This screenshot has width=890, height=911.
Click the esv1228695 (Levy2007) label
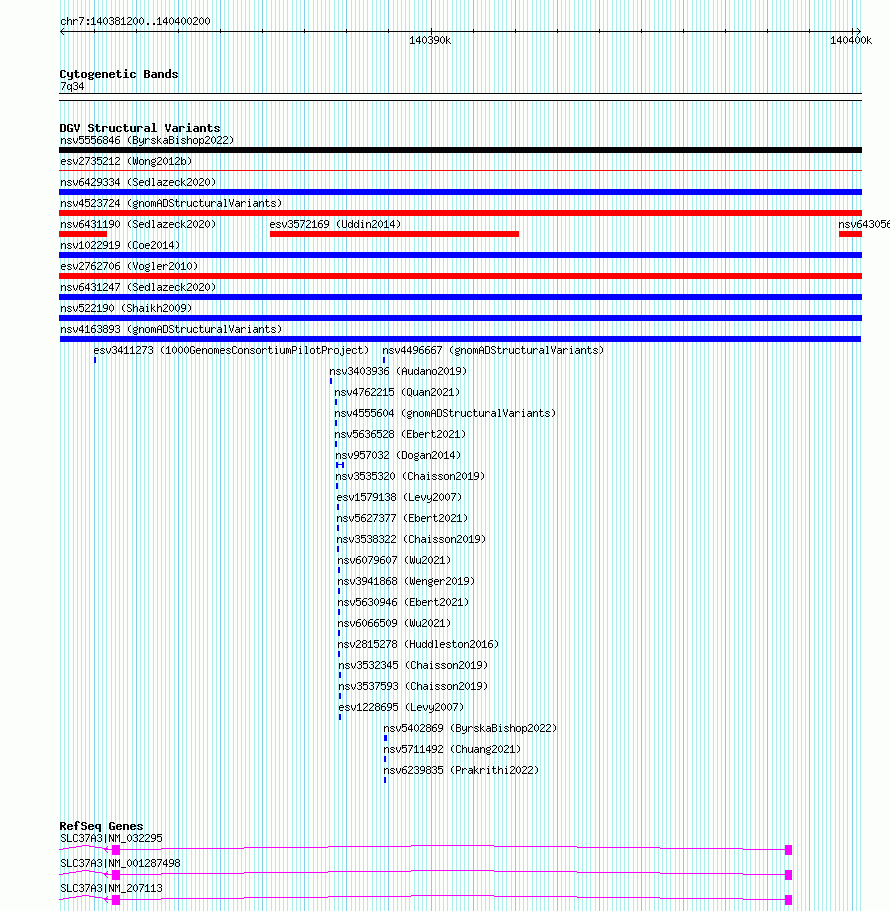coord(401,707)
